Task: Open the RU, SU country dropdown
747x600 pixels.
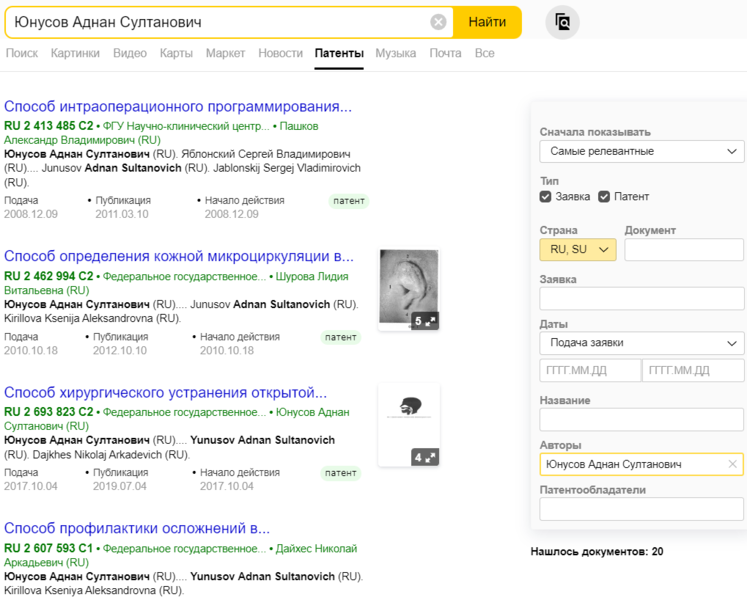Action: (x=577, y=249)
